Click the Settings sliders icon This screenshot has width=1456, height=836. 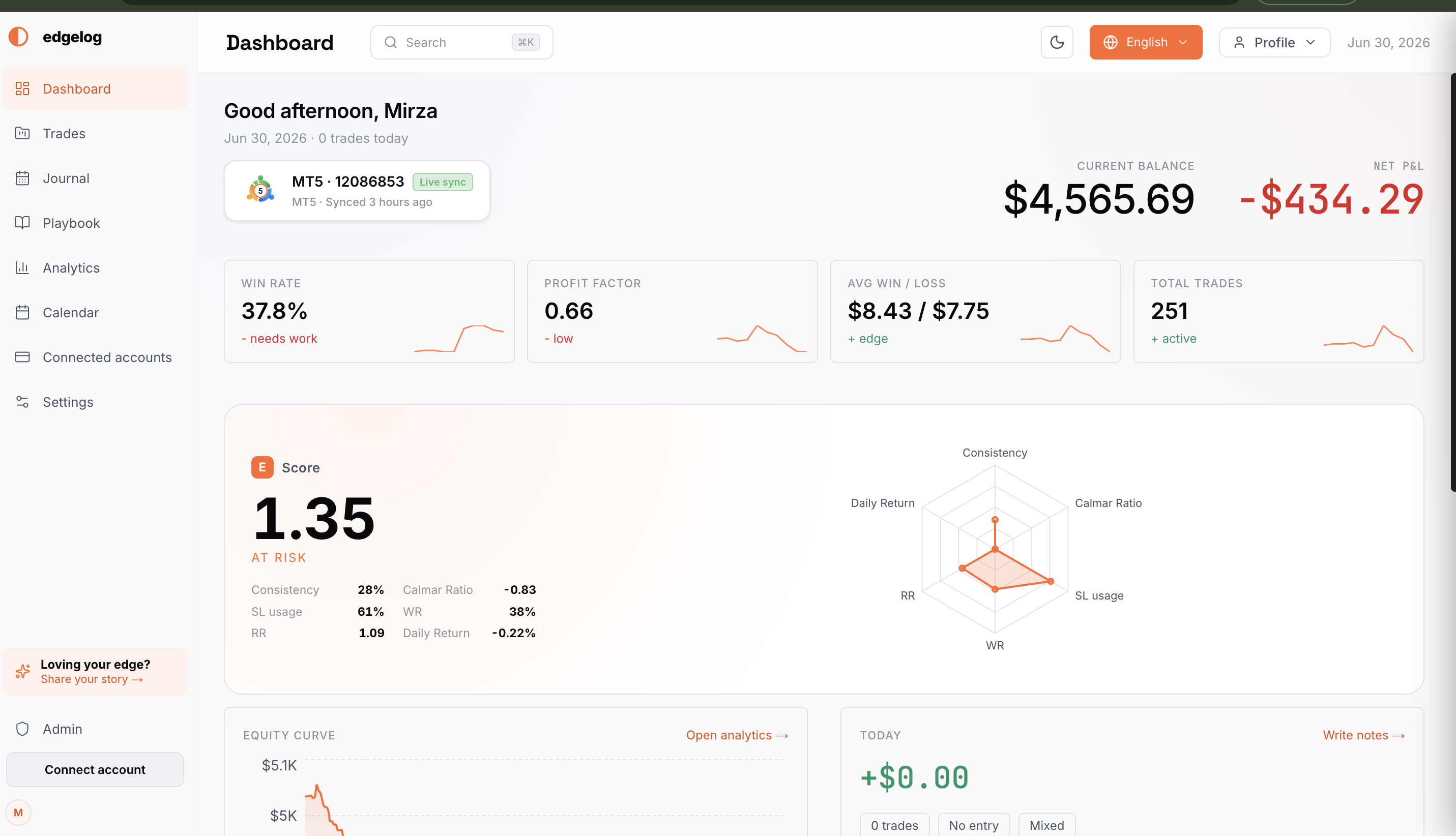tap(22, 402)
